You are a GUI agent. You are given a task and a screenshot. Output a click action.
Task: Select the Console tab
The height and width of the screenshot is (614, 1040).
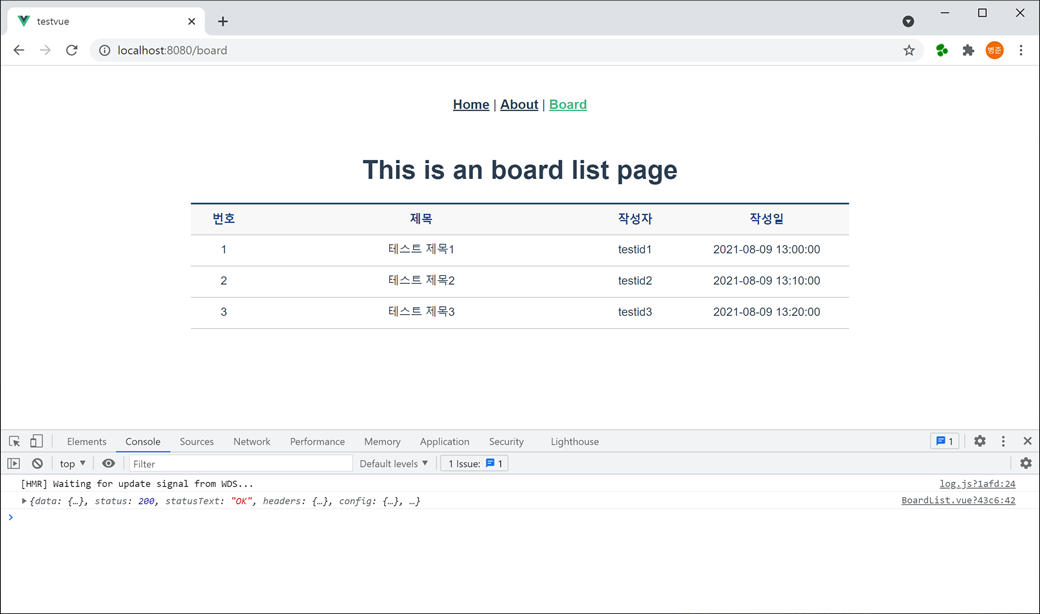click(x=143, y=442)
